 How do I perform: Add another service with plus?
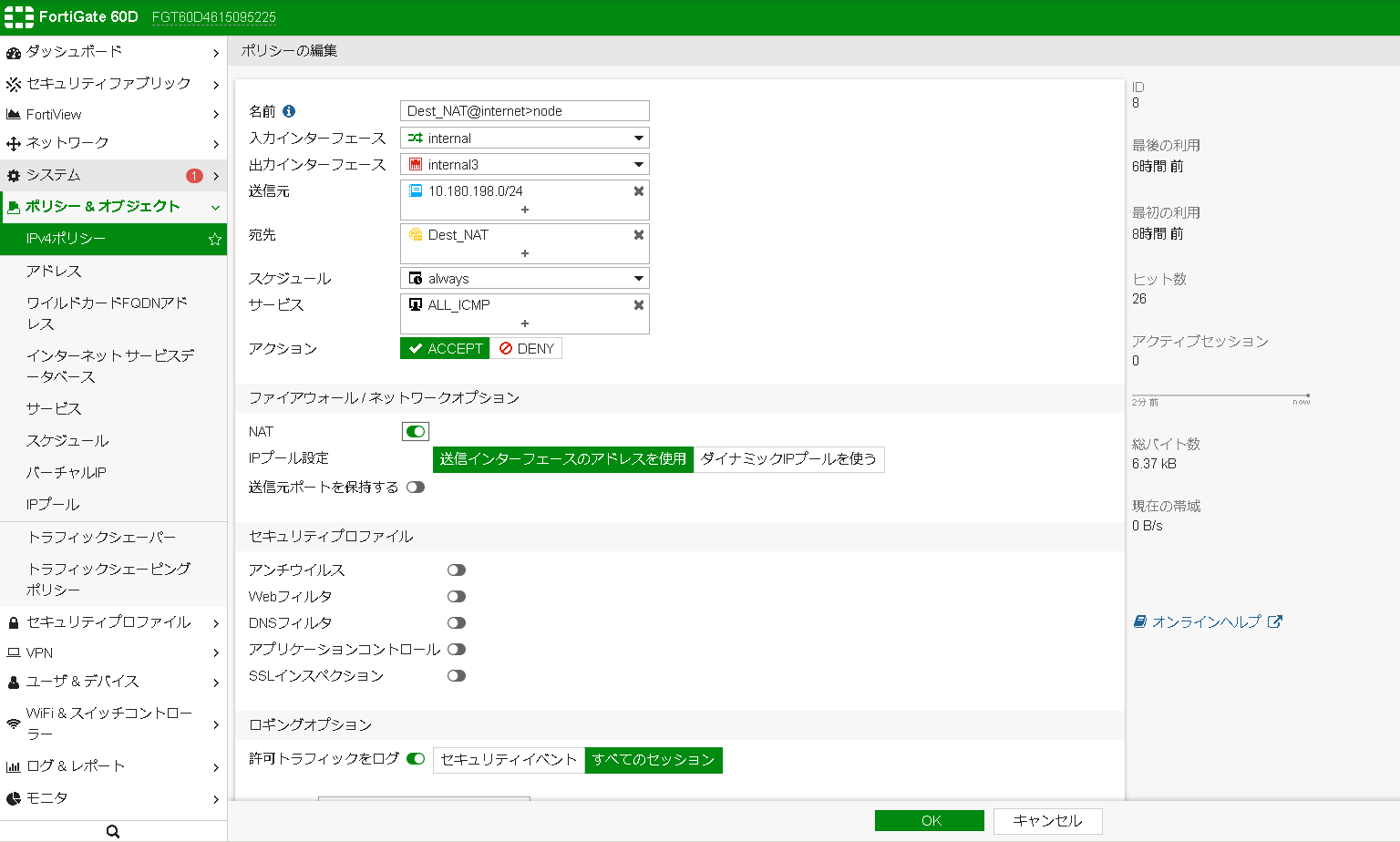(x=525, y=323)
